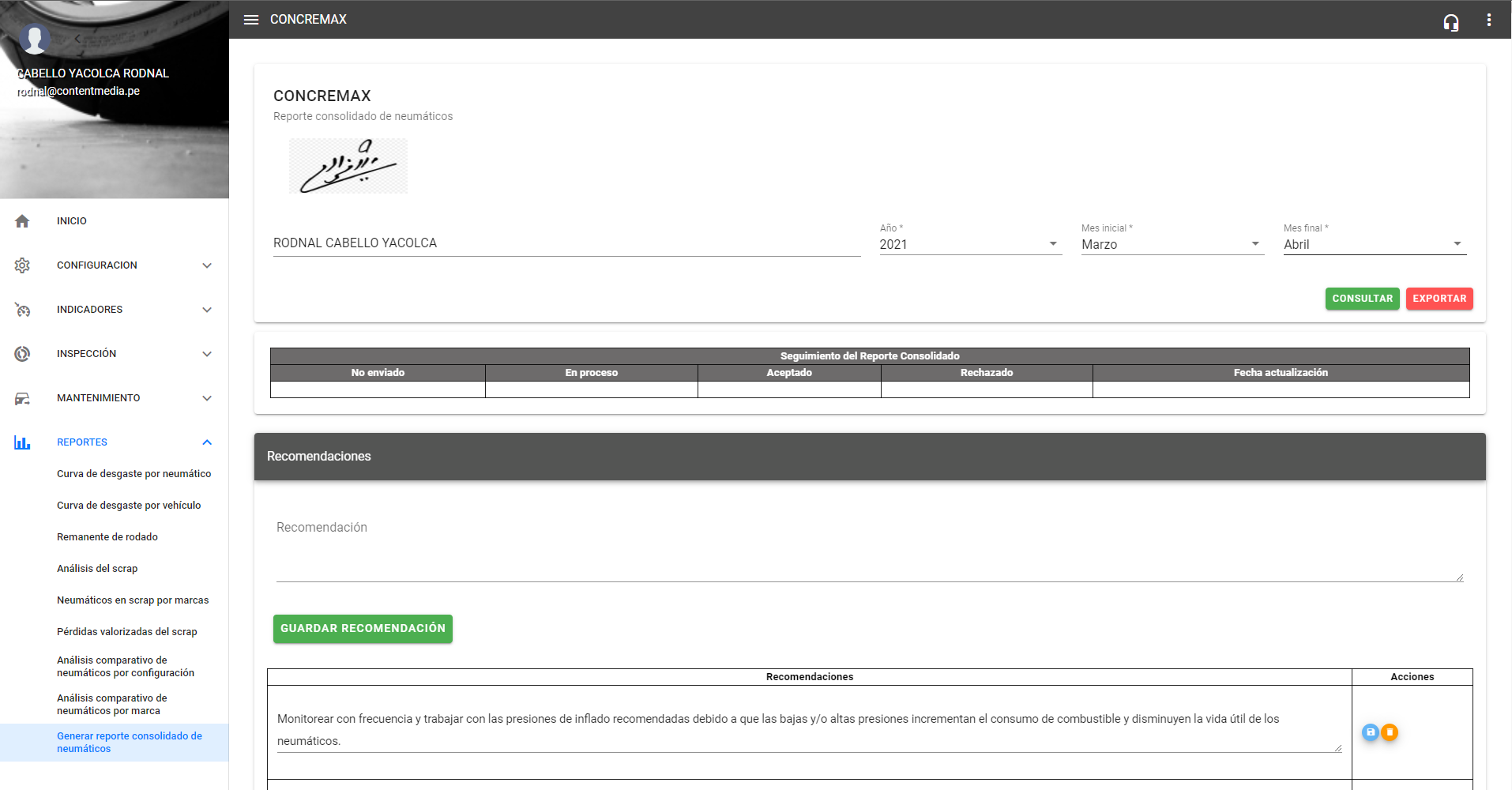Open the Mes final dropdown

click(1374, 244)
